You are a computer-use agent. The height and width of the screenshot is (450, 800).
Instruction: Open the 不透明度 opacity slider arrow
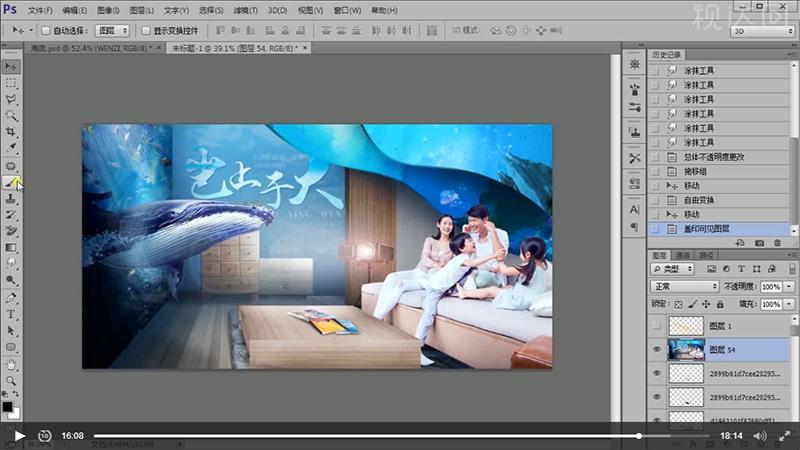(x=789, y=287)
